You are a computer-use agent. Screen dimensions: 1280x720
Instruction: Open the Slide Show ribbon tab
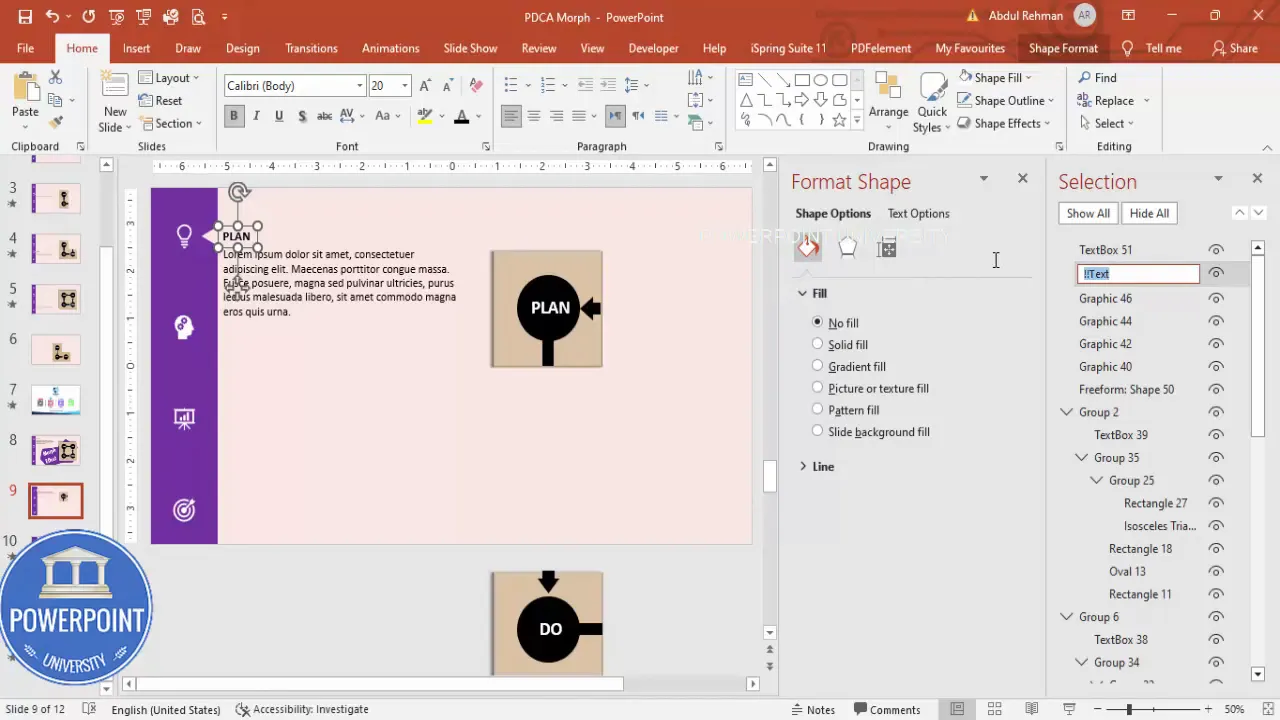pos(470,48)
